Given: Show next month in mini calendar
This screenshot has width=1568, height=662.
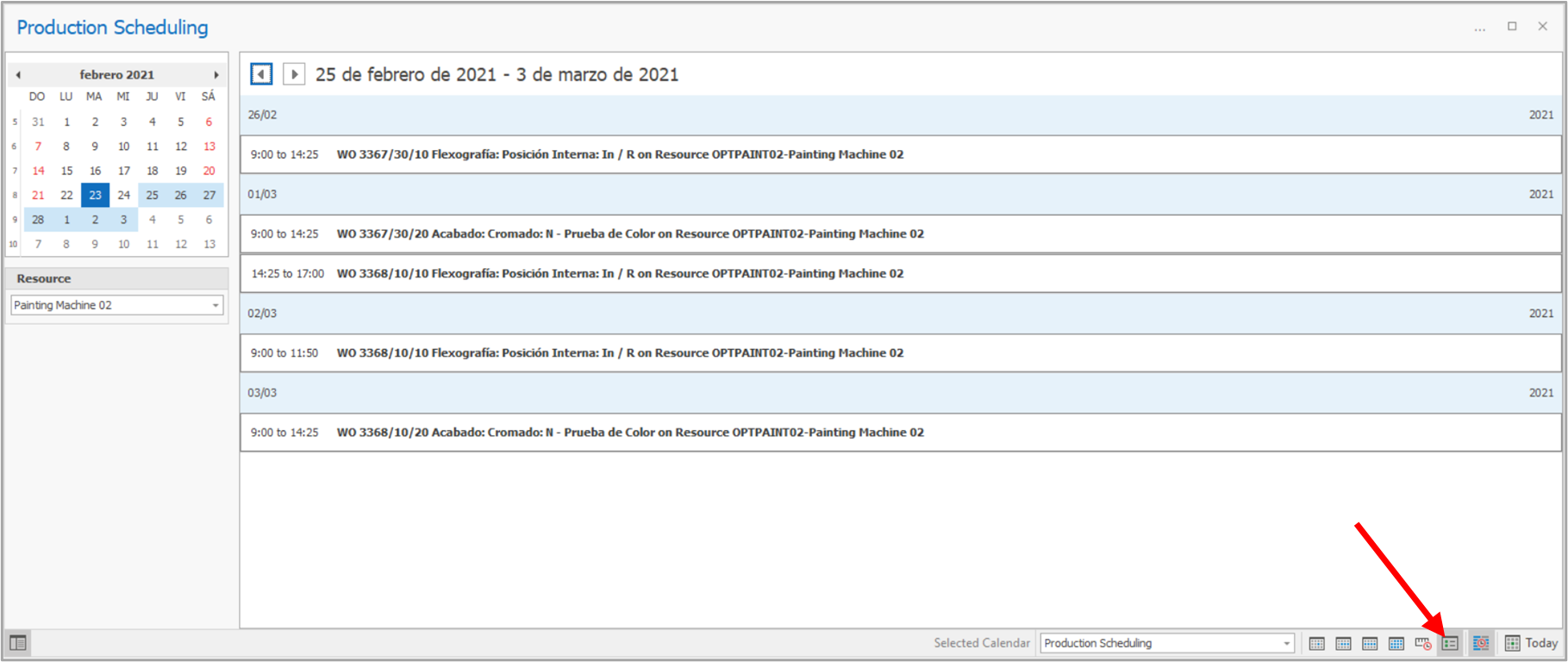Looking at the screenshot, I should (x=216, y=75).
